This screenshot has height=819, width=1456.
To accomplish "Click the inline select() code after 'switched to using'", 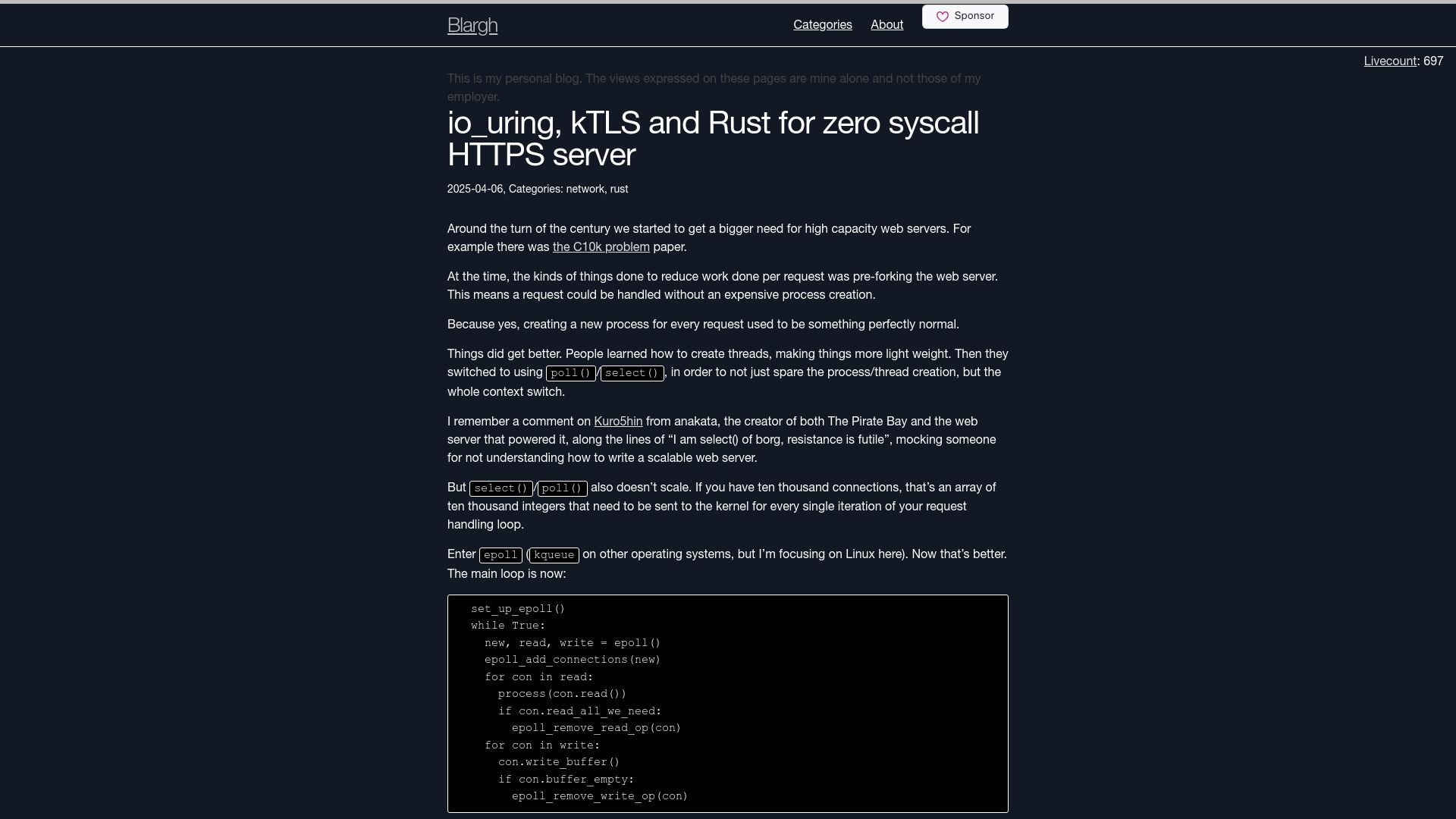I will [632, 373].
